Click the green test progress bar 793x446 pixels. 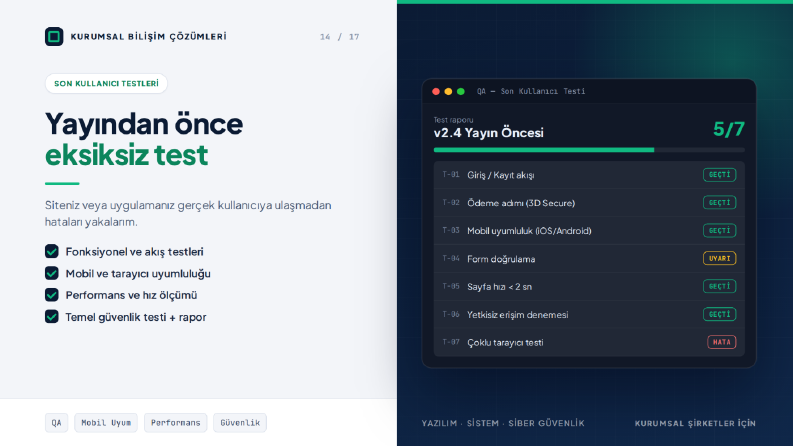tap(589, 150)
